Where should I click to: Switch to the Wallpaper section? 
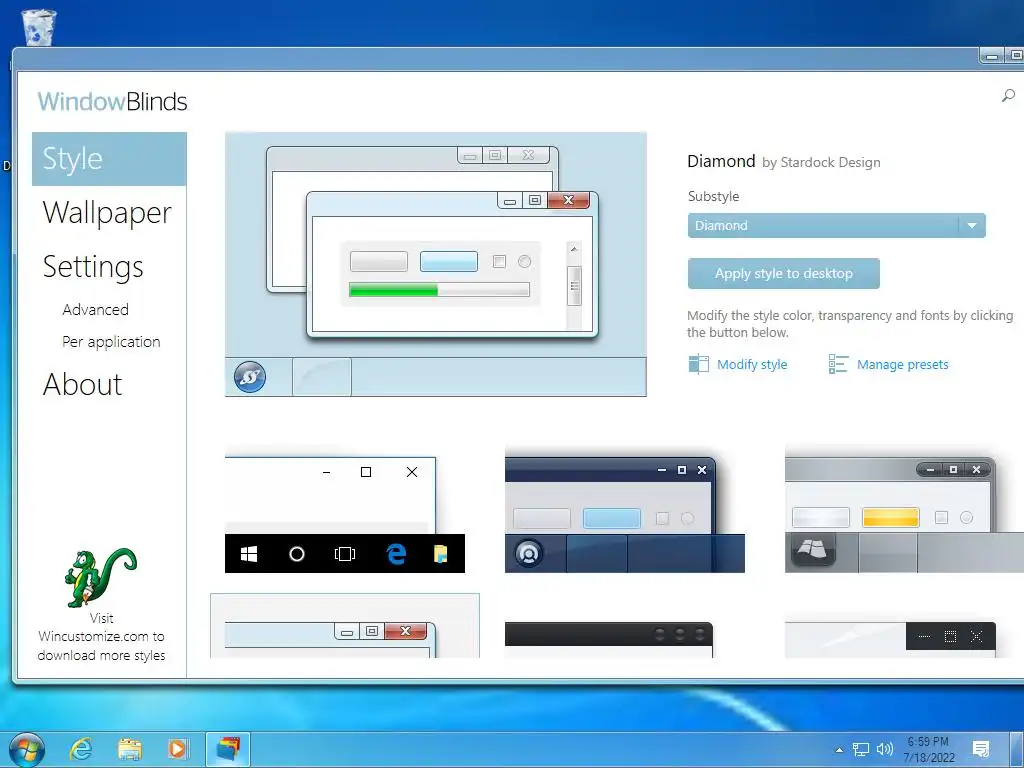(x=107, y=213)
